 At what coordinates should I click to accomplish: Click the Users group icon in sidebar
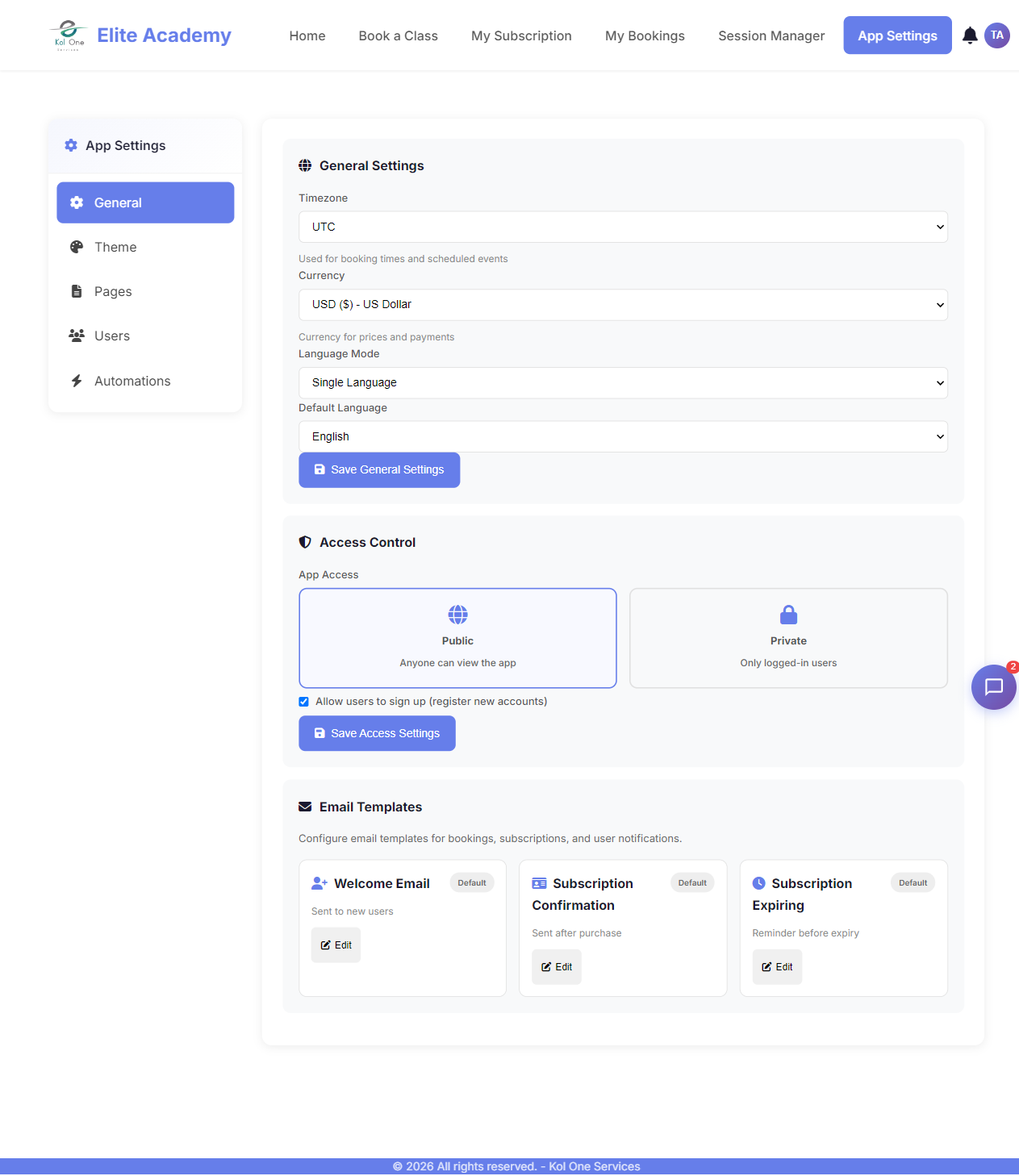click(77, 336)
